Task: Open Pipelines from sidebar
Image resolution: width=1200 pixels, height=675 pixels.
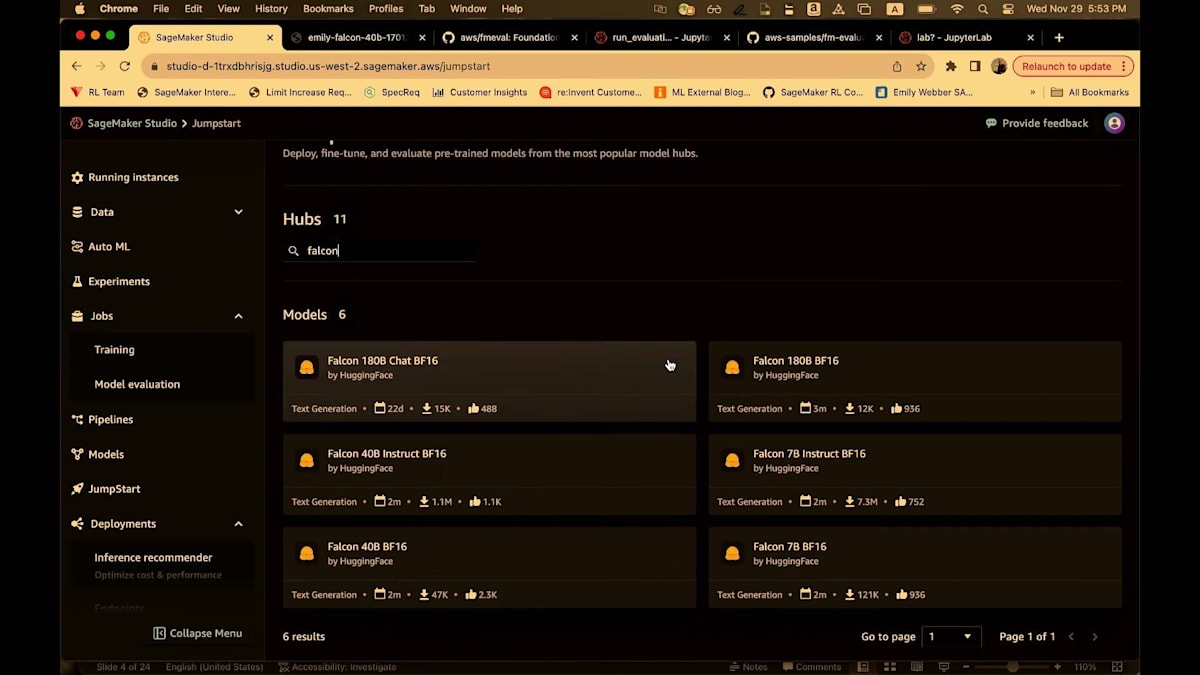Action: click(102, 419)
